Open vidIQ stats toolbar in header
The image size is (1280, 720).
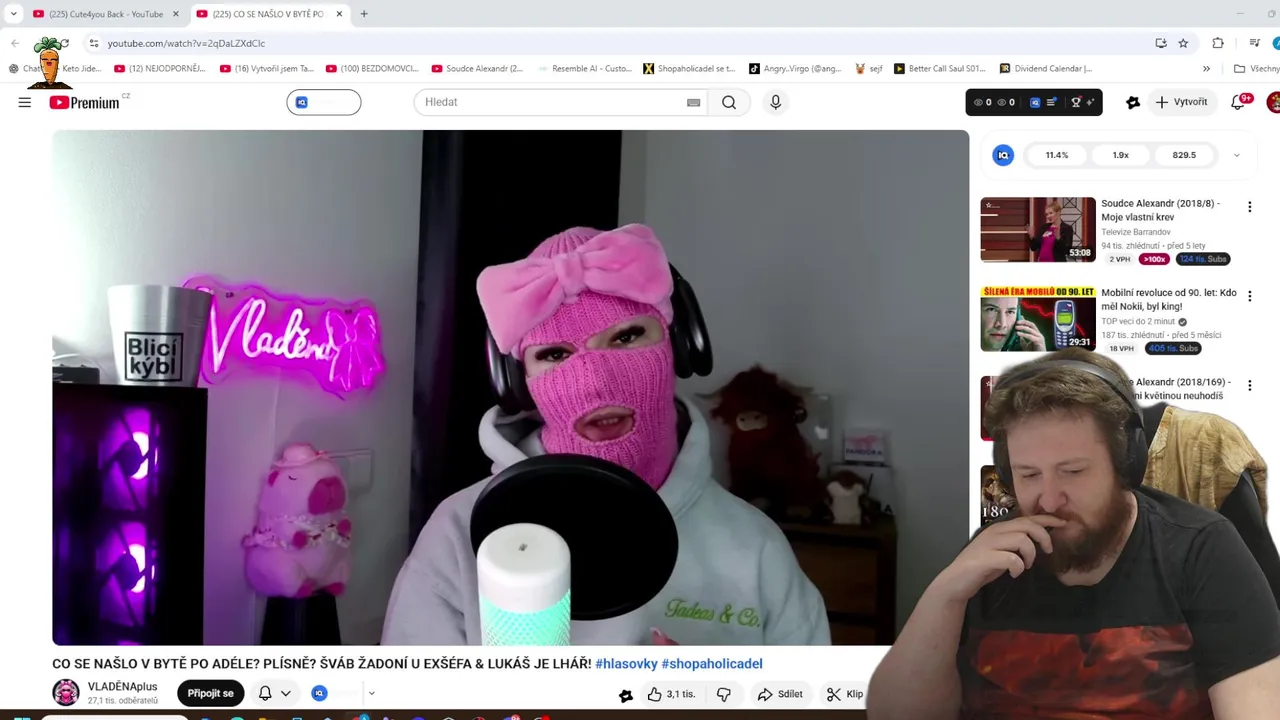click(x=1034, y=102)
